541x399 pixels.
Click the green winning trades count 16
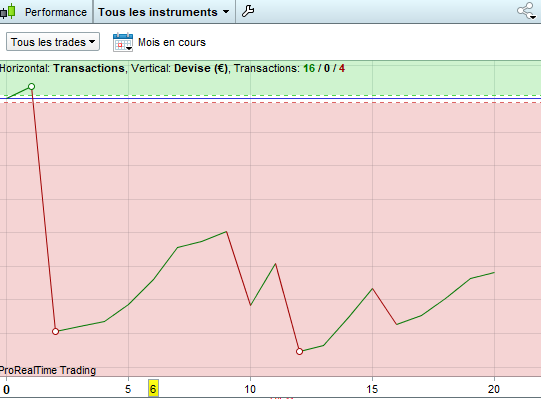tap(309, 68)
